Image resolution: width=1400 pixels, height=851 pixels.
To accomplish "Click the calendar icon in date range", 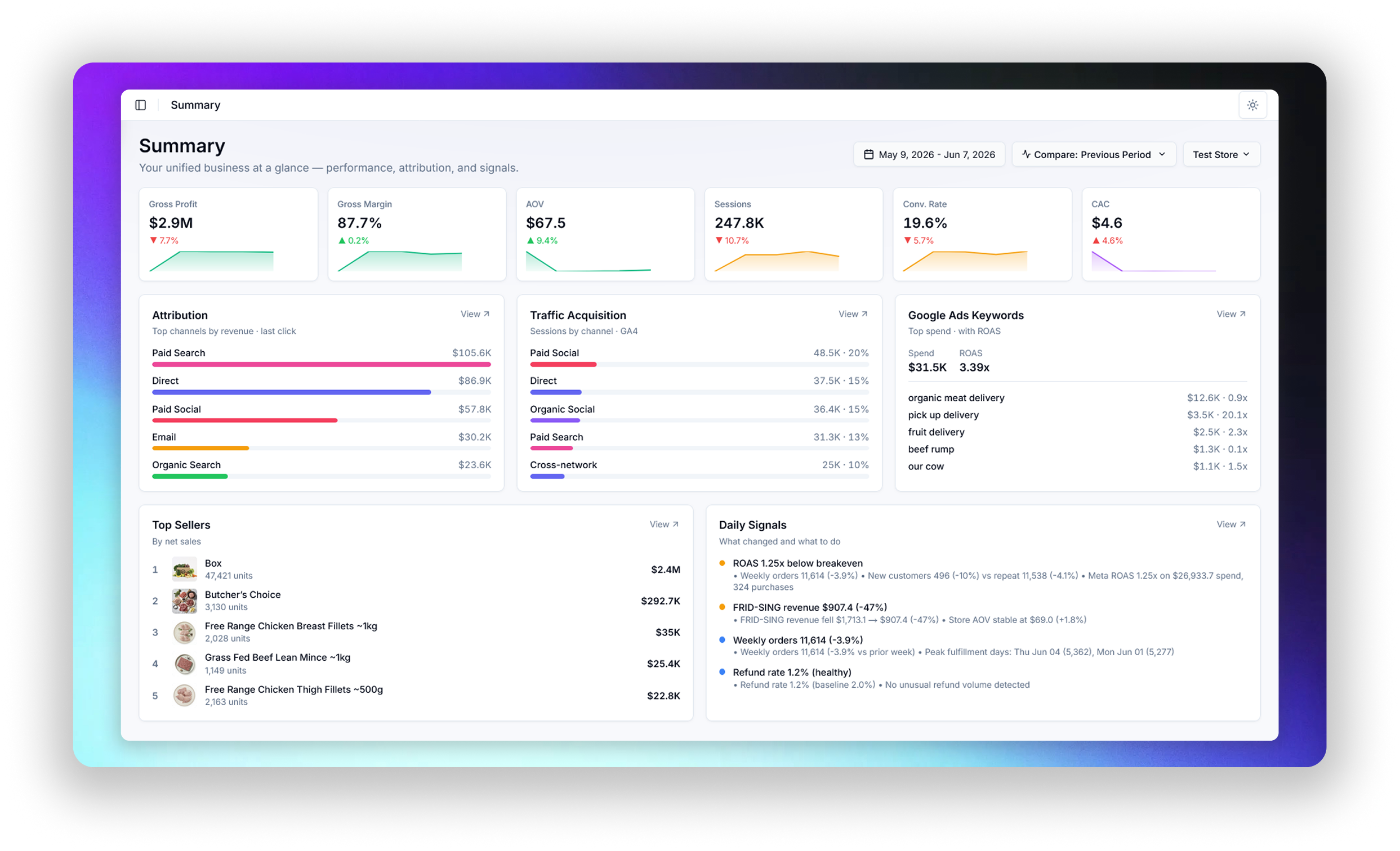I will (868, 154).
